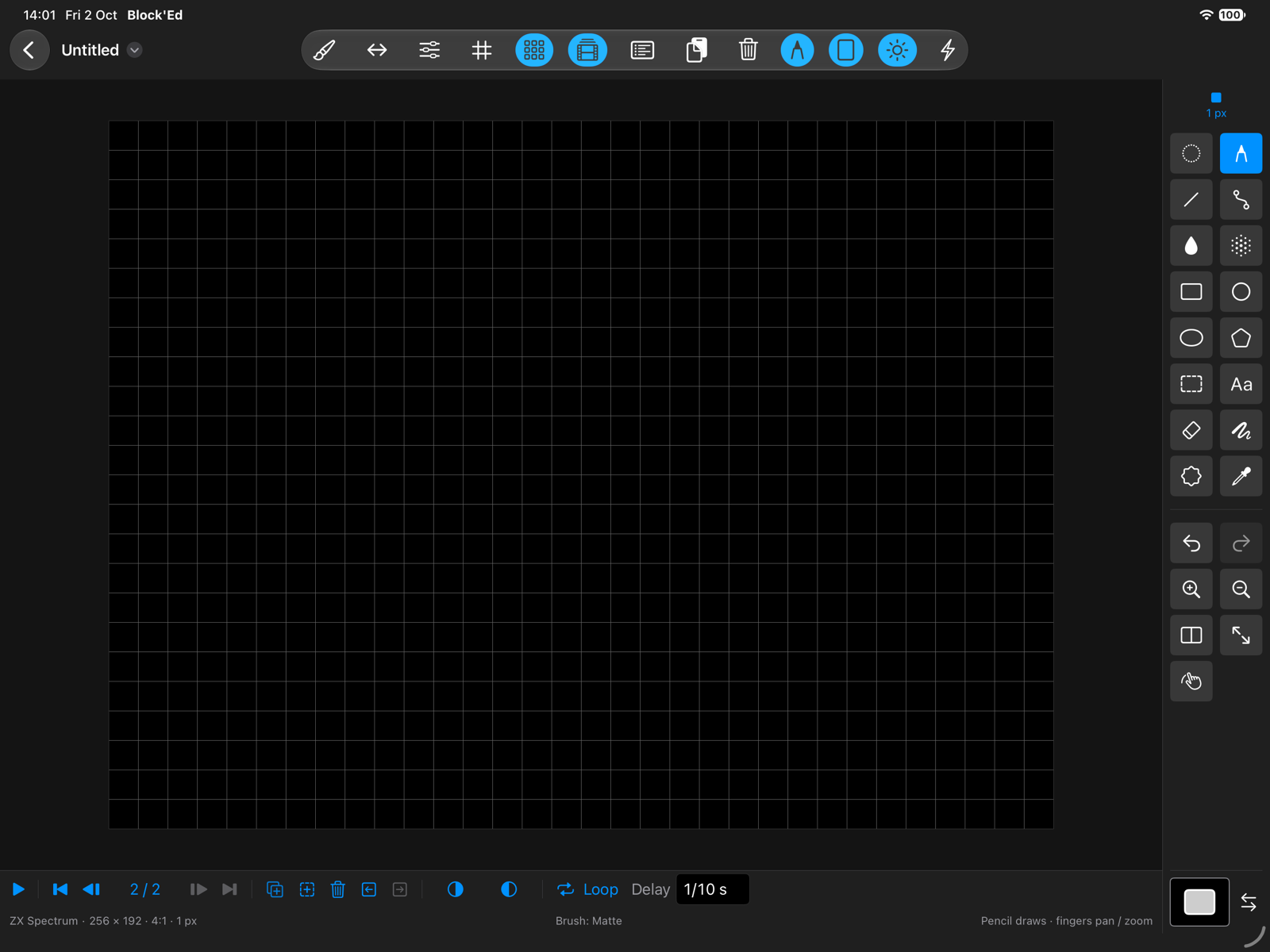Image resolution: width=1270 pixels, height=952 pixels.
Task: Activate the Aa text tool
Action: [1241, 384]
